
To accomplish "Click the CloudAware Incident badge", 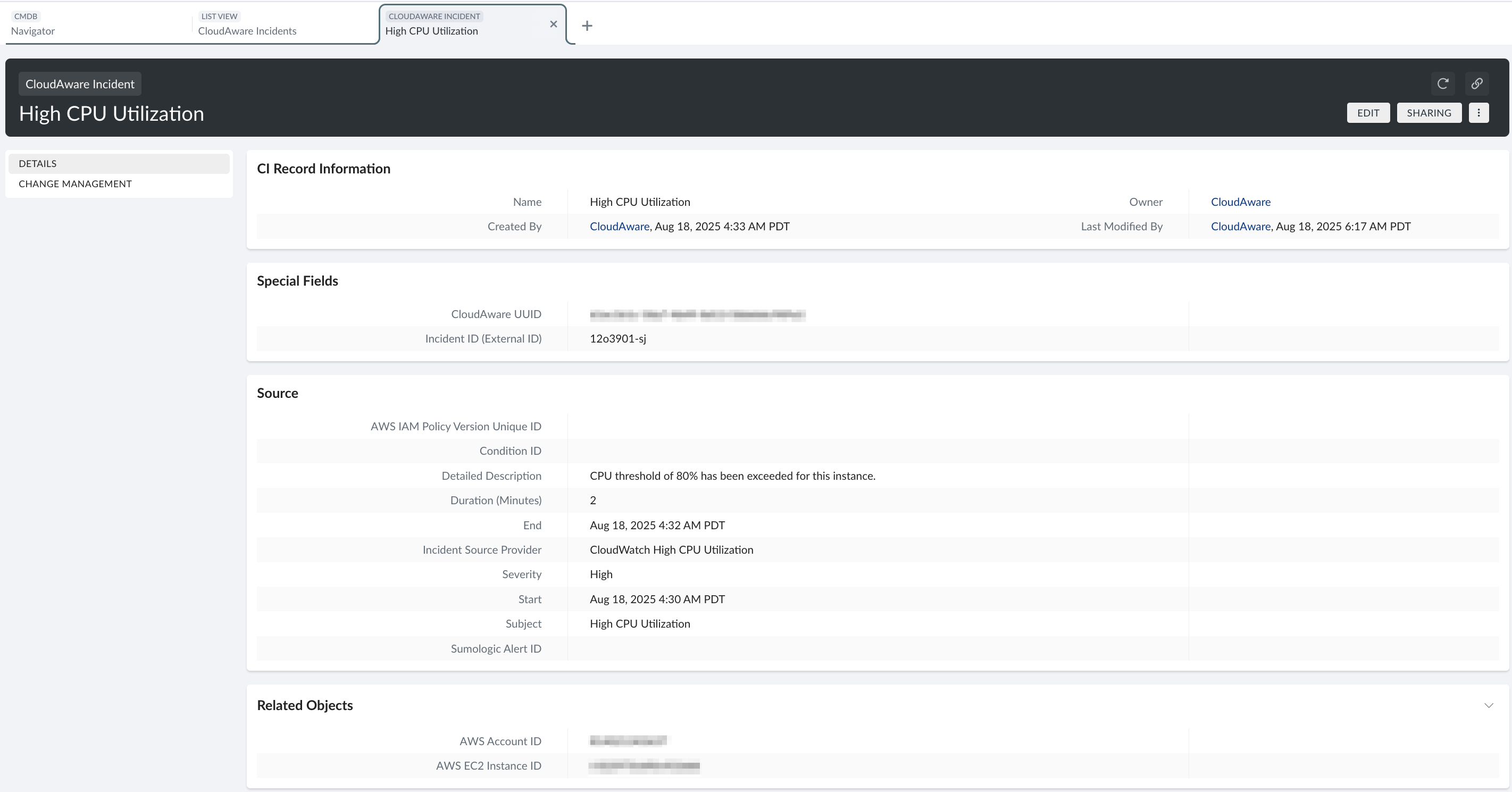I will pos(79,84).
